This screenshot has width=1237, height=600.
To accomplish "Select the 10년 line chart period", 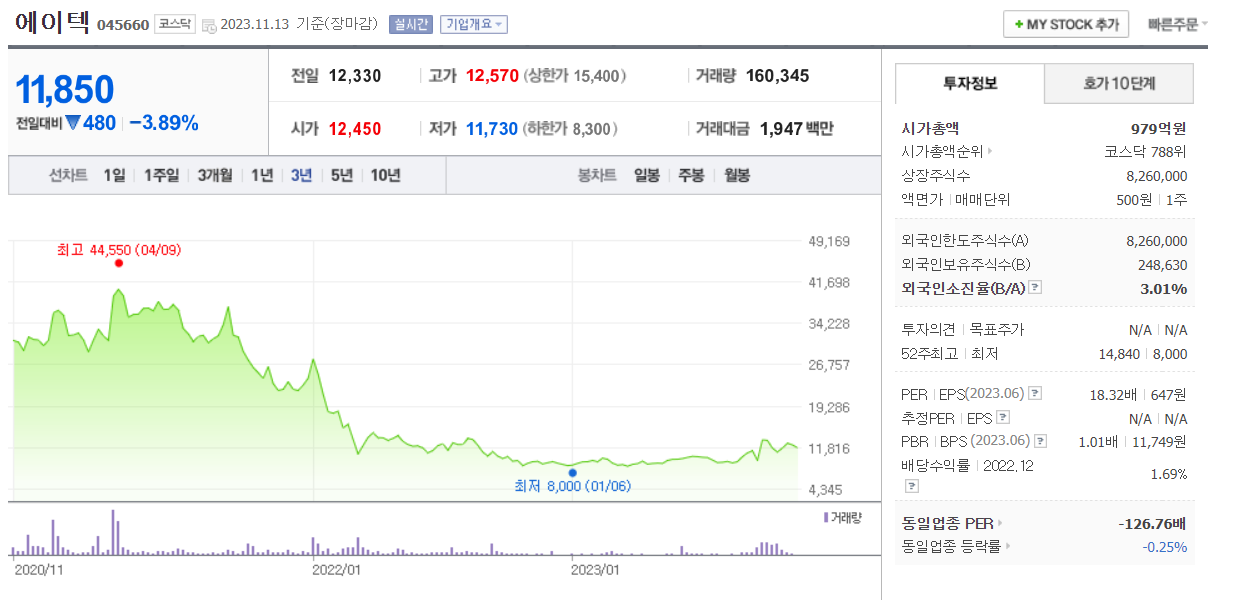I will 385,175.
